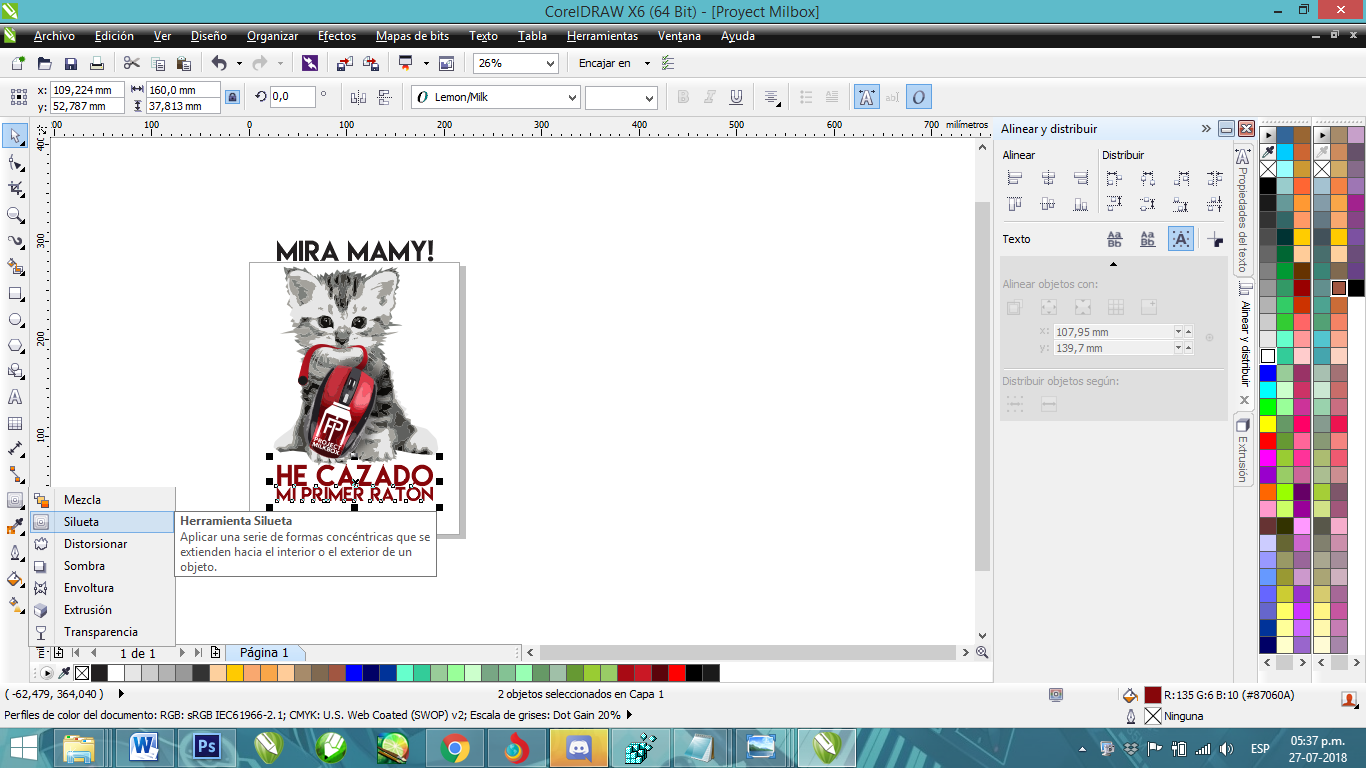
Task: Select the Text tool in toolbox
Action: pyautogui.click(x=15, y=397)
